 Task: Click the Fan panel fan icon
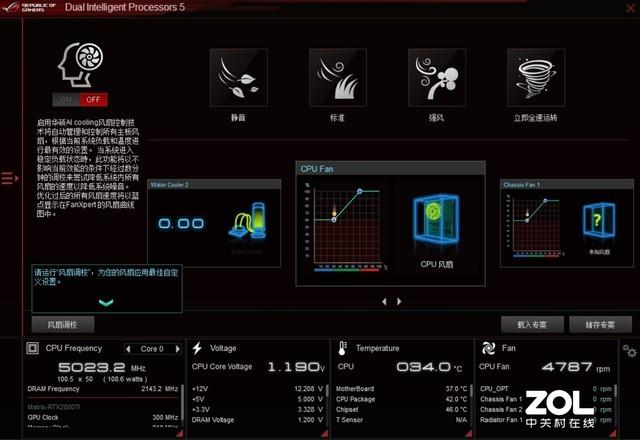click(488, 348)
